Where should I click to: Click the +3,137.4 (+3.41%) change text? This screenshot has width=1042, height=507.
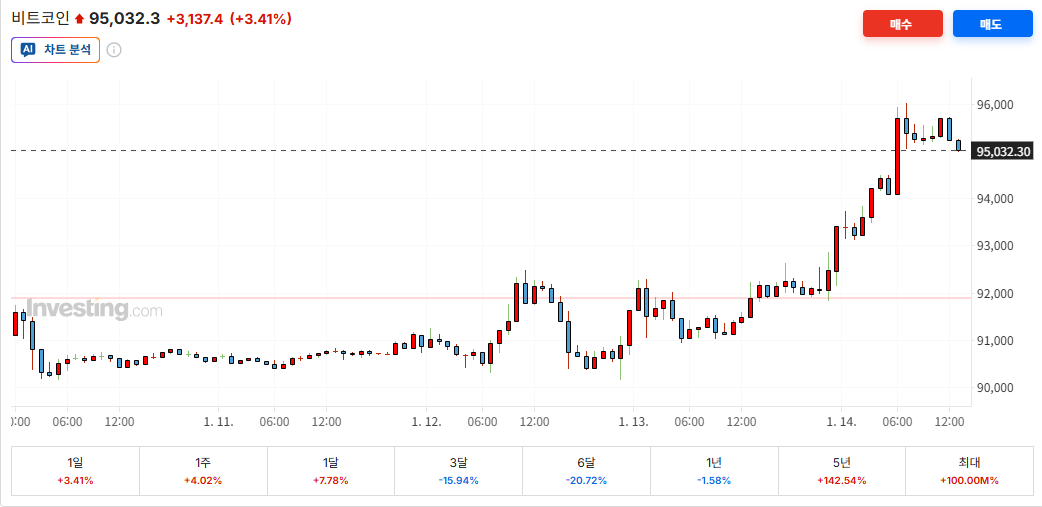click(229, 19)
